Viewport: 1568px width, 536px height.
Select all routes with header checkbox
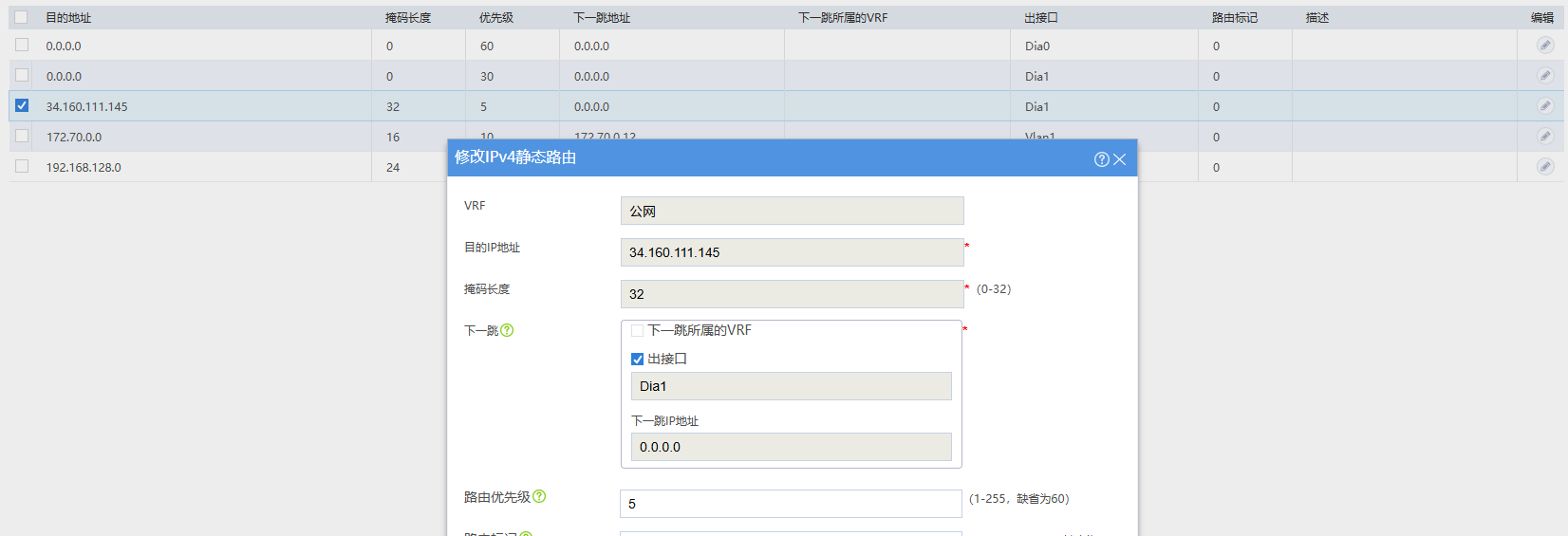[x=21, y=17]
